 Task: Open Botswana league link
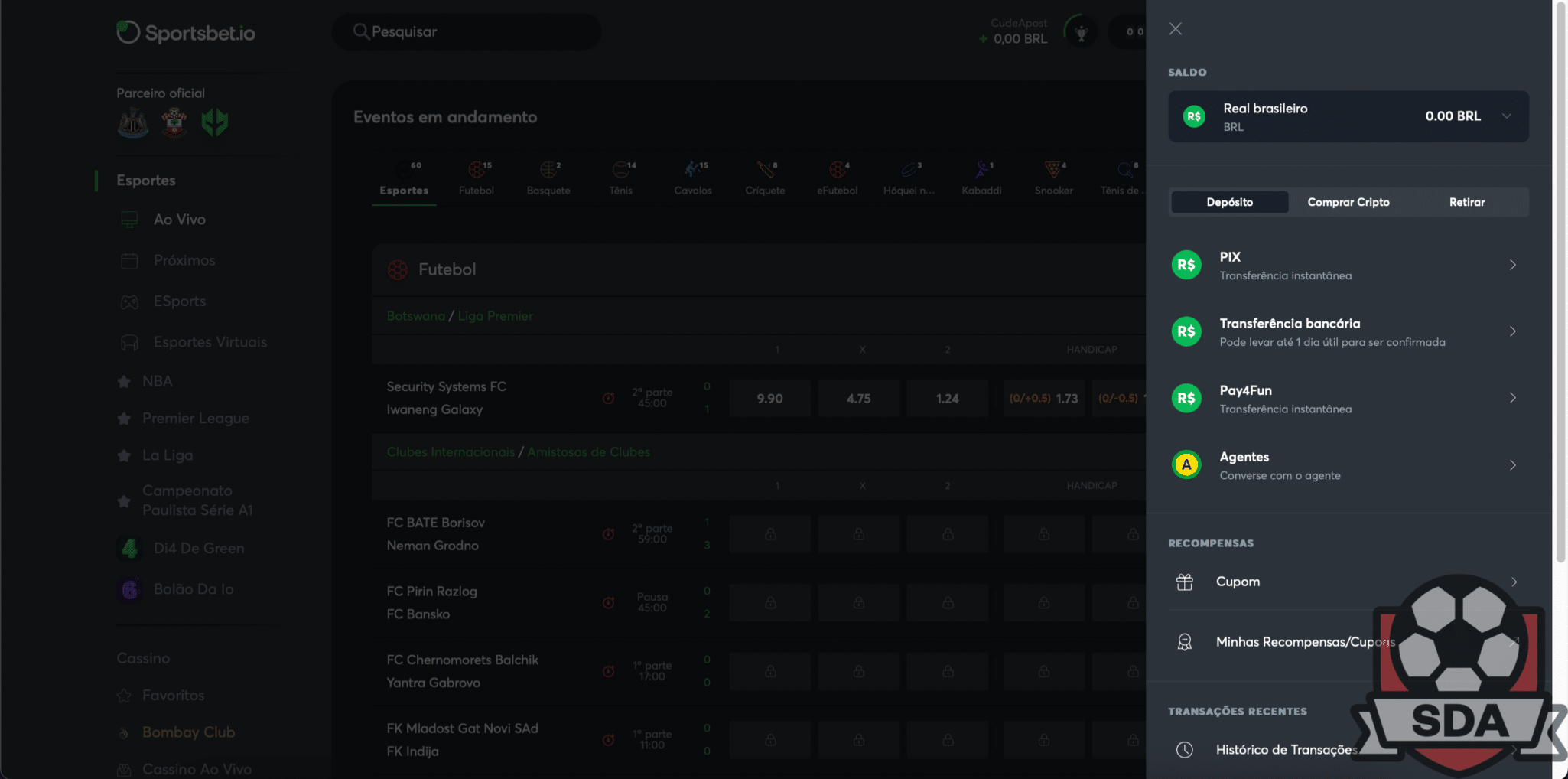point(415,316)
